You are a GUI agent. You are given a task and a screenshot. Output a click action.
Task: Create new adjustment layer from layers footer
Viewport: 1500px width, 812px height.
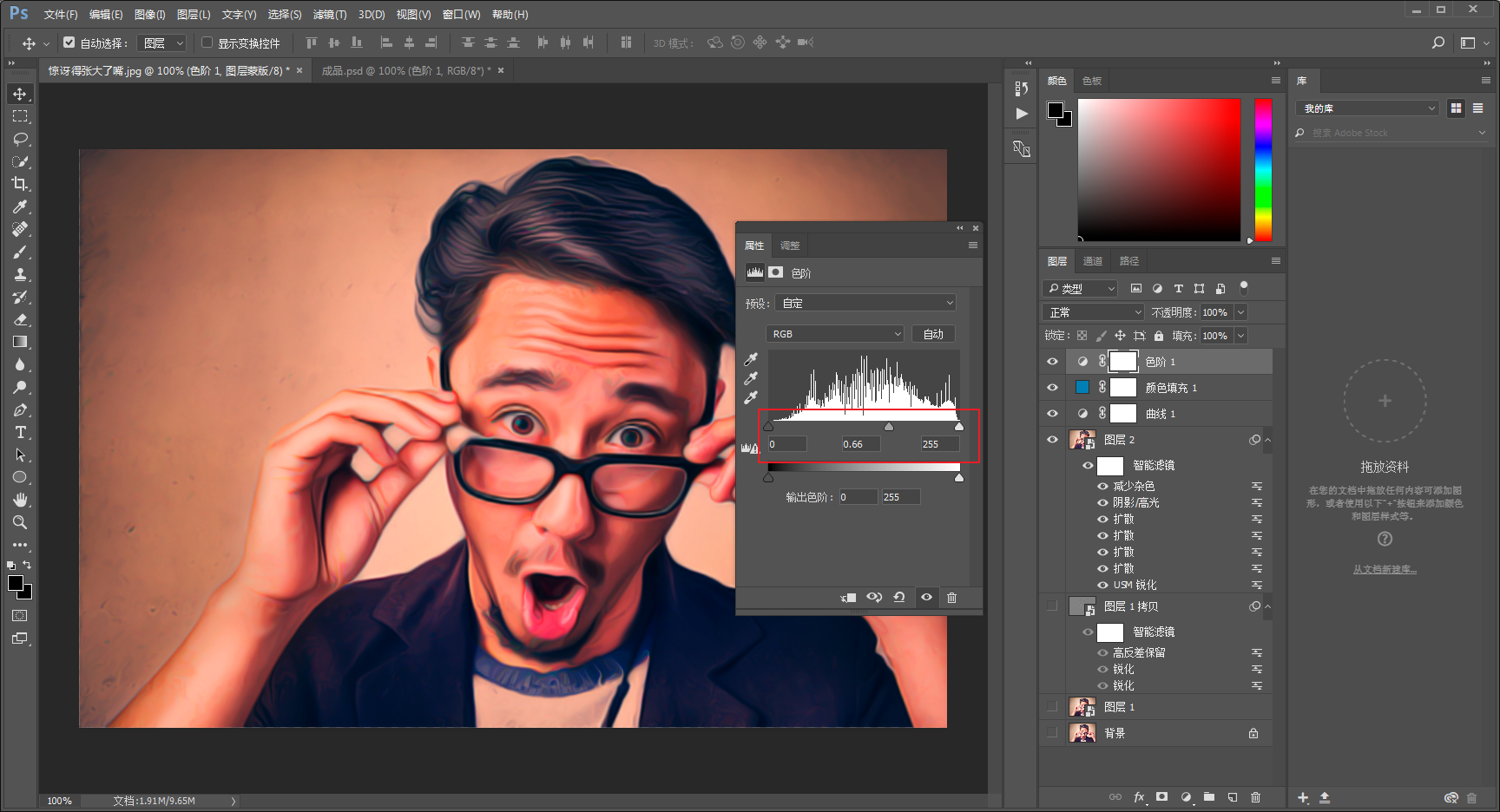(x=1186, y=797)
